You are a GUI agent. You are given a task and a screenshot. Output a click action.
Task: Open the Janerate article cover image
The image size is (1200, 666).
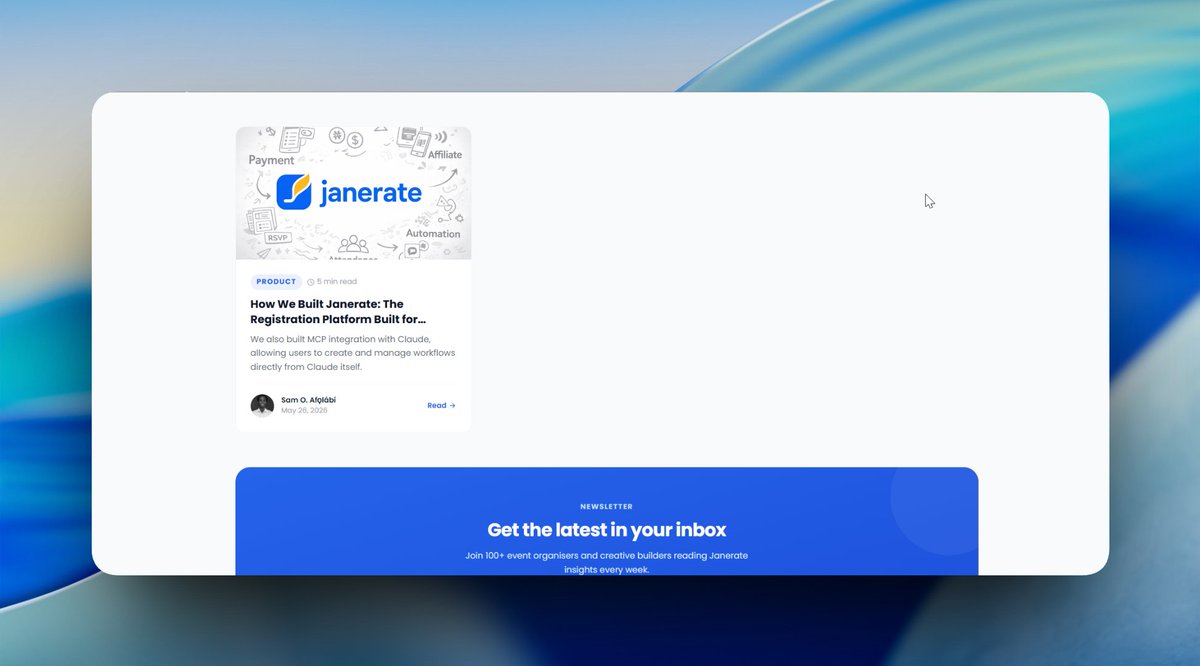[x=353, y=193]
